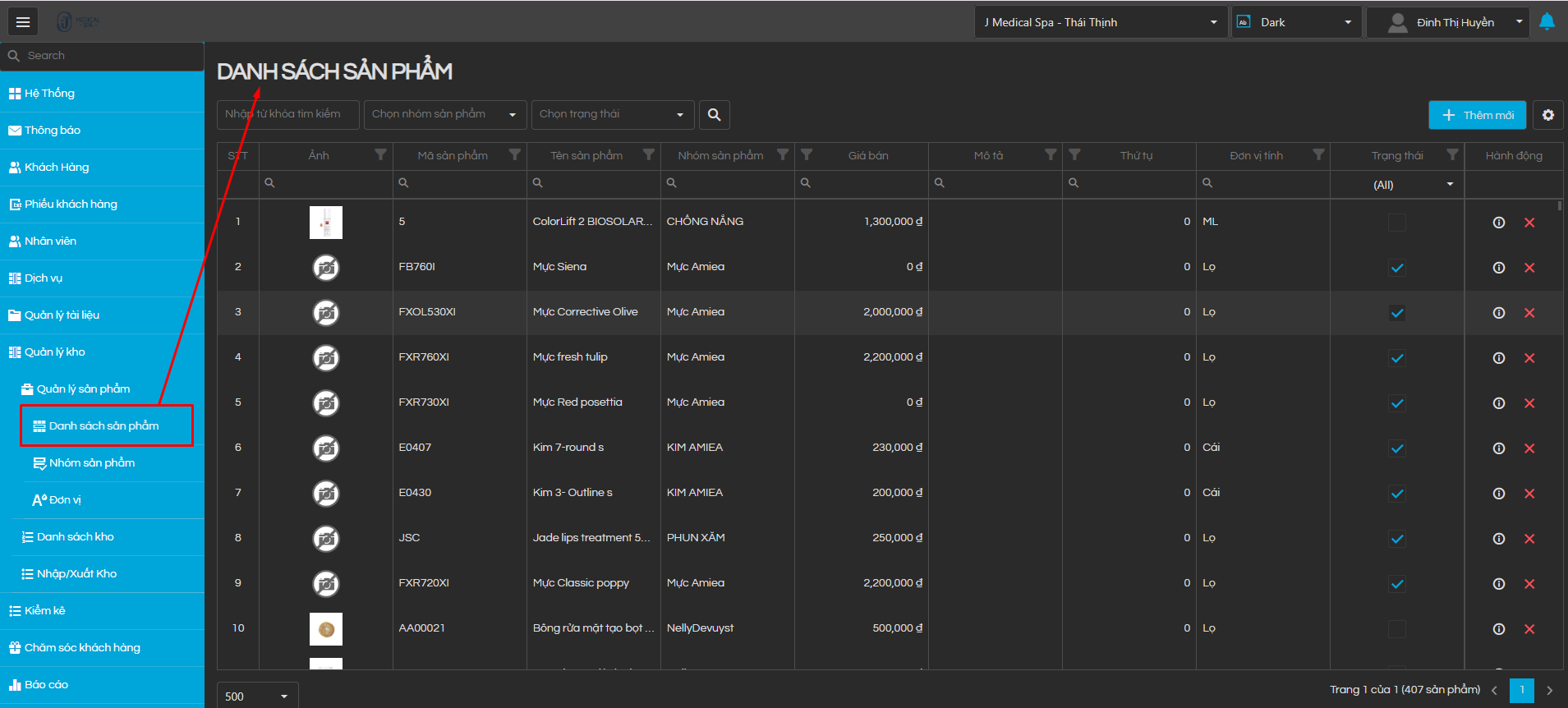This screenshot has height=708, width=1568.
Task: Select Khách Hàng in the sidebar
Action: pyautogui.click(x=57, y=168)
